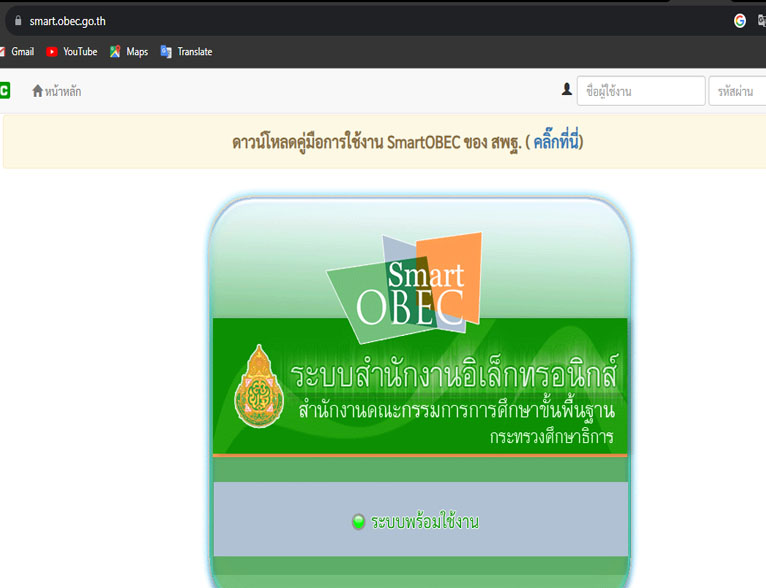Click the Translate bookmark icon
The width and height of the screenshot is (766, 588).
click(166, 52)
